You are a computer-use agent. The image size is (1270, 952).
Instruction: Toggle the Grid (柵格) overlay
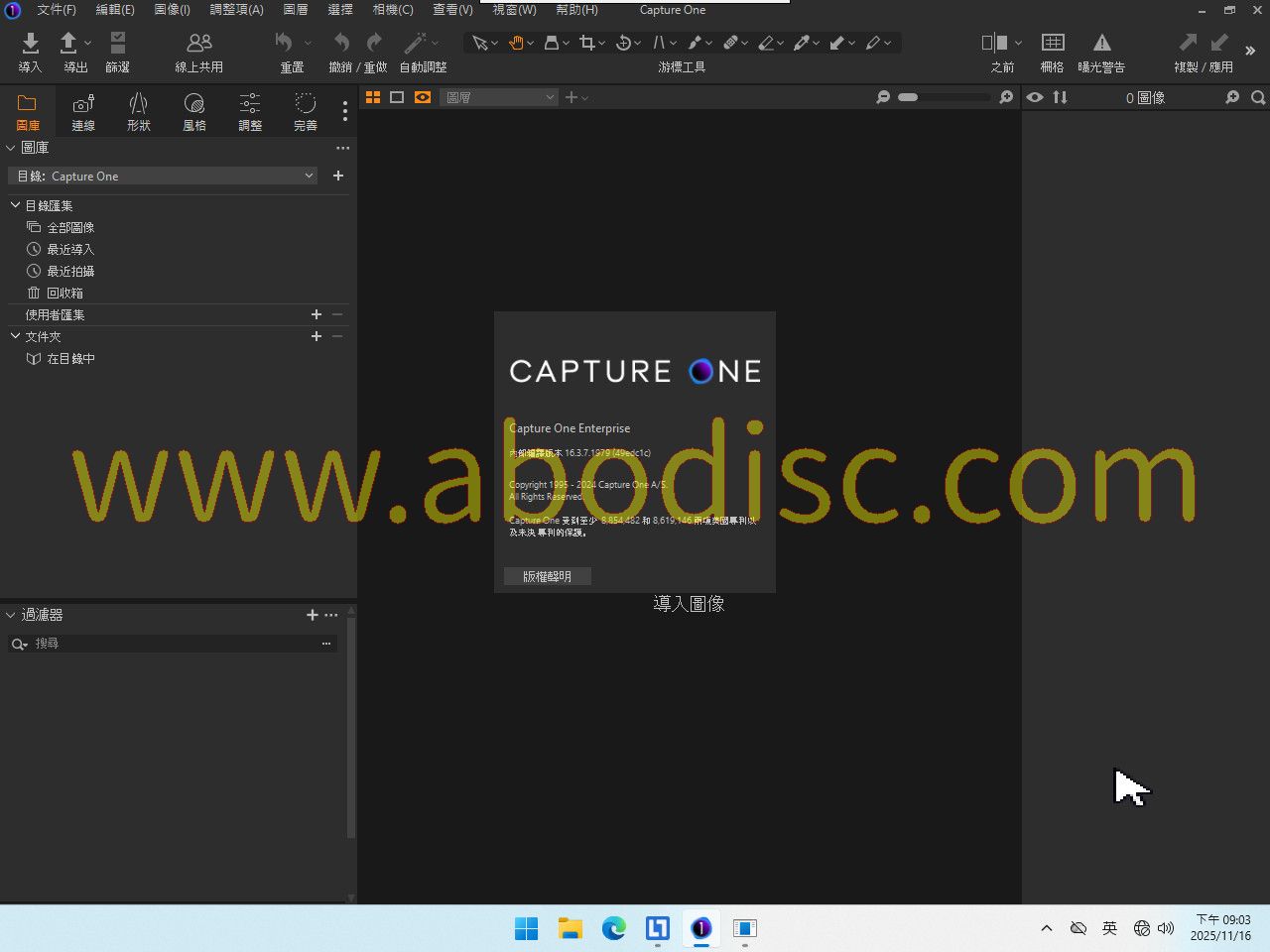[1052, 44]
